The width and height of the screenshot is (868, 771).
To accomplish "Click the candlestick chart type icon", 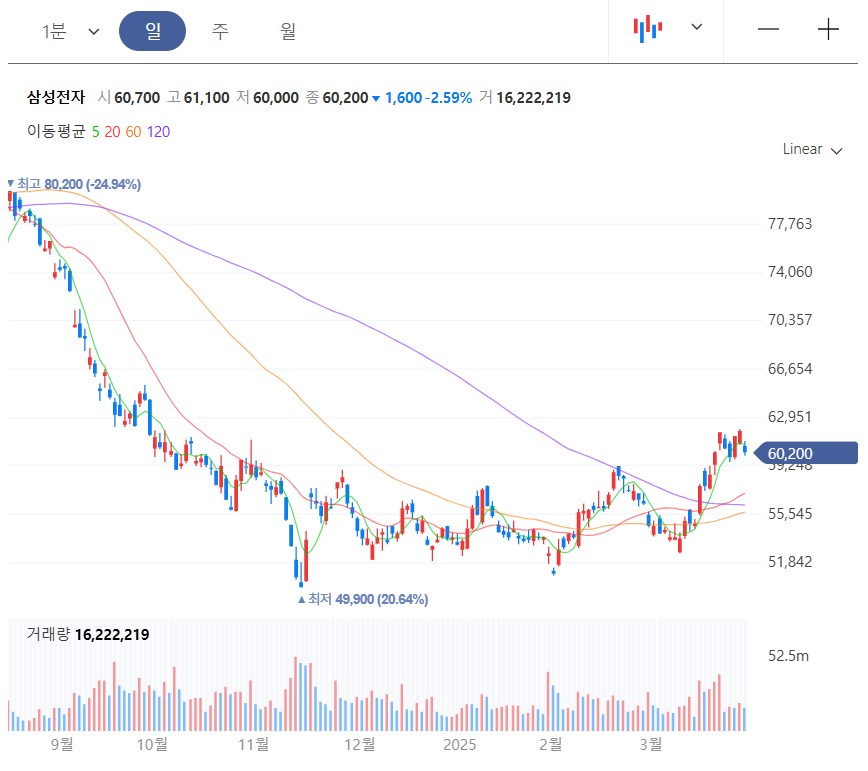I will 648,28.
